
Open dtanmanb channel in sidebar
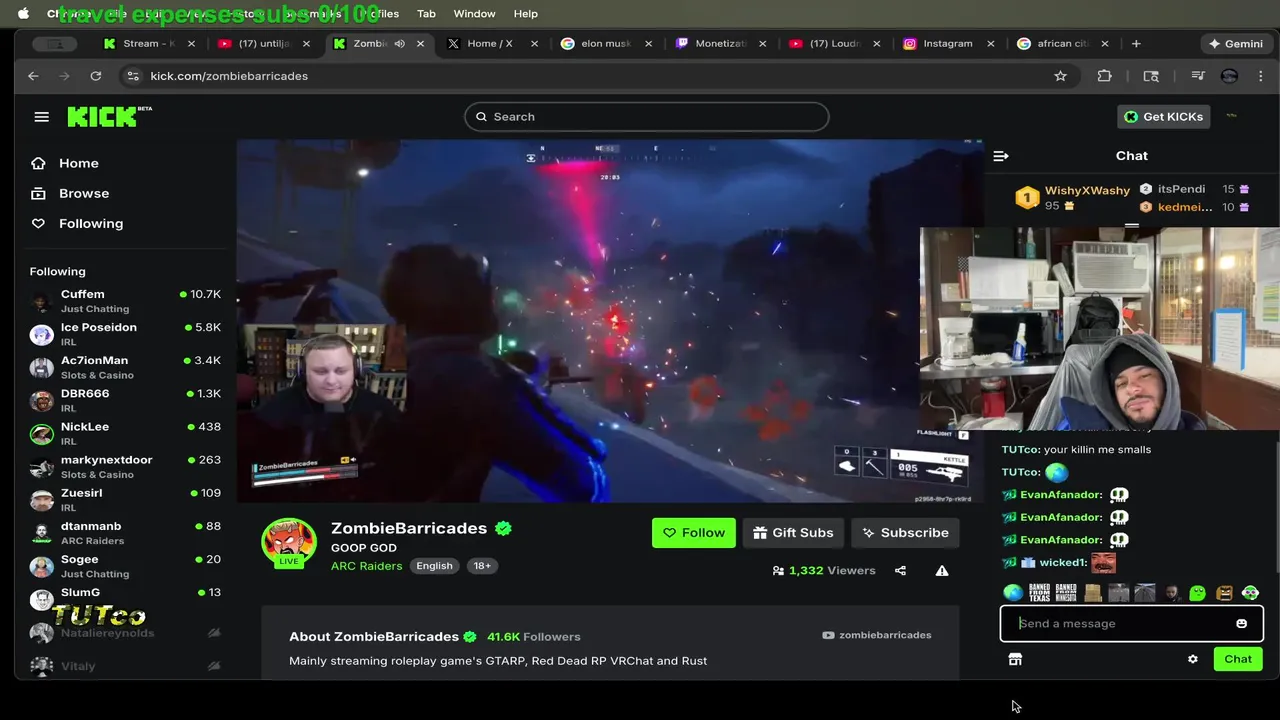tap(125, 532)
